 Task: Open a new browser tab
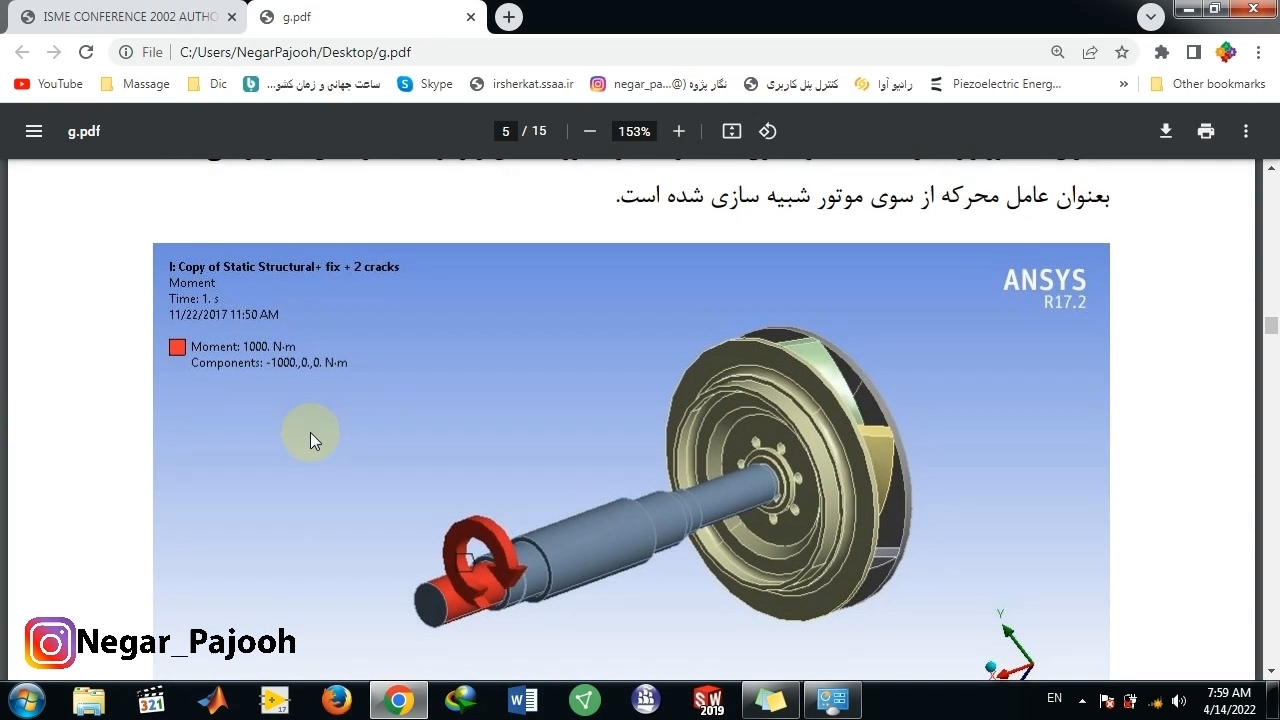pos(509,17)
